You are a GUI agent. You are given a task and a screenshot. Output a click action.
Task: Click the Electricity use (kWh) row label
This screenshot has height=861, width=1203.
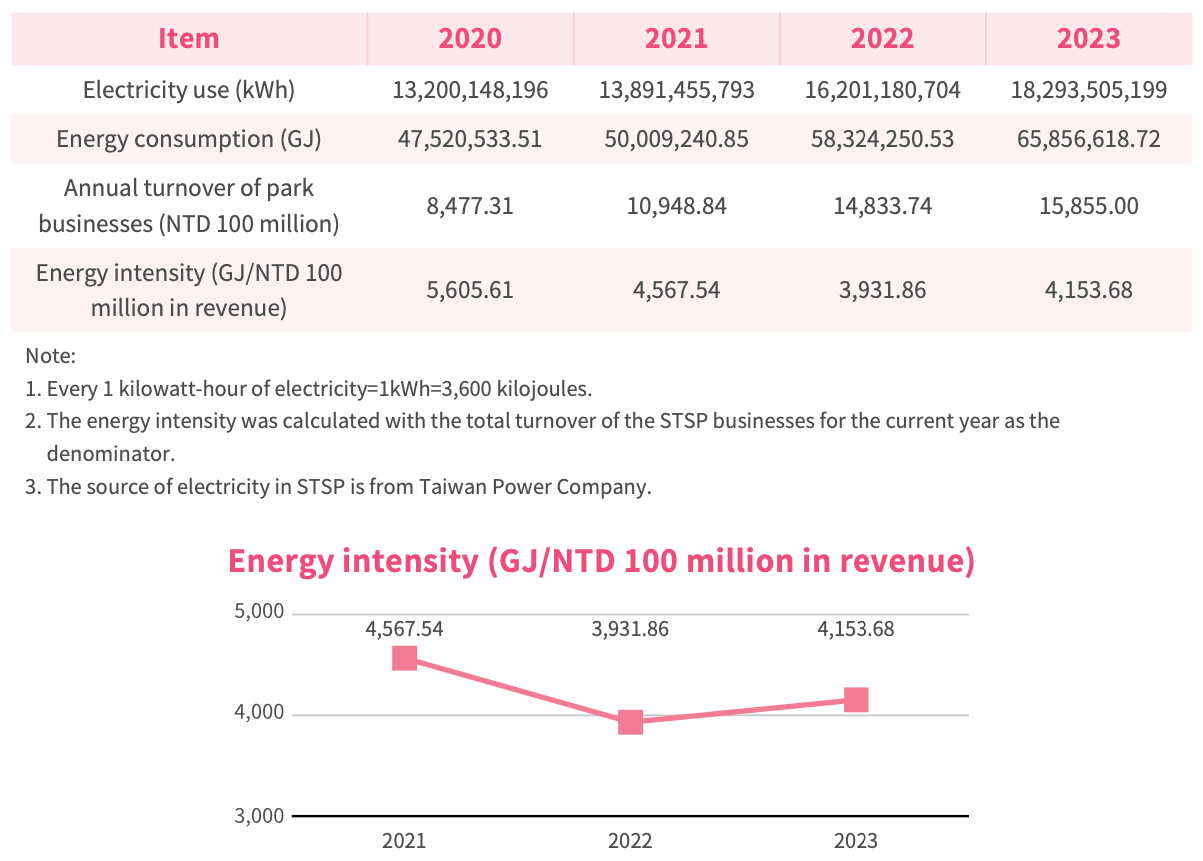(189, 91)
